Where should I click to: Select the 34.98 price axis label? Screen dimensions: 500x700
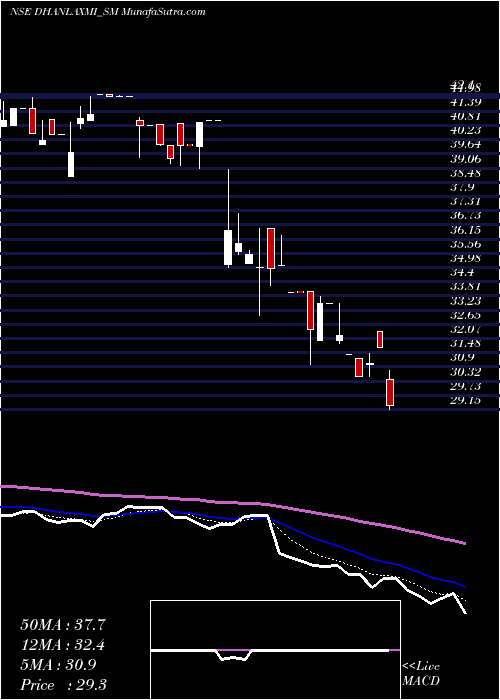467,258
